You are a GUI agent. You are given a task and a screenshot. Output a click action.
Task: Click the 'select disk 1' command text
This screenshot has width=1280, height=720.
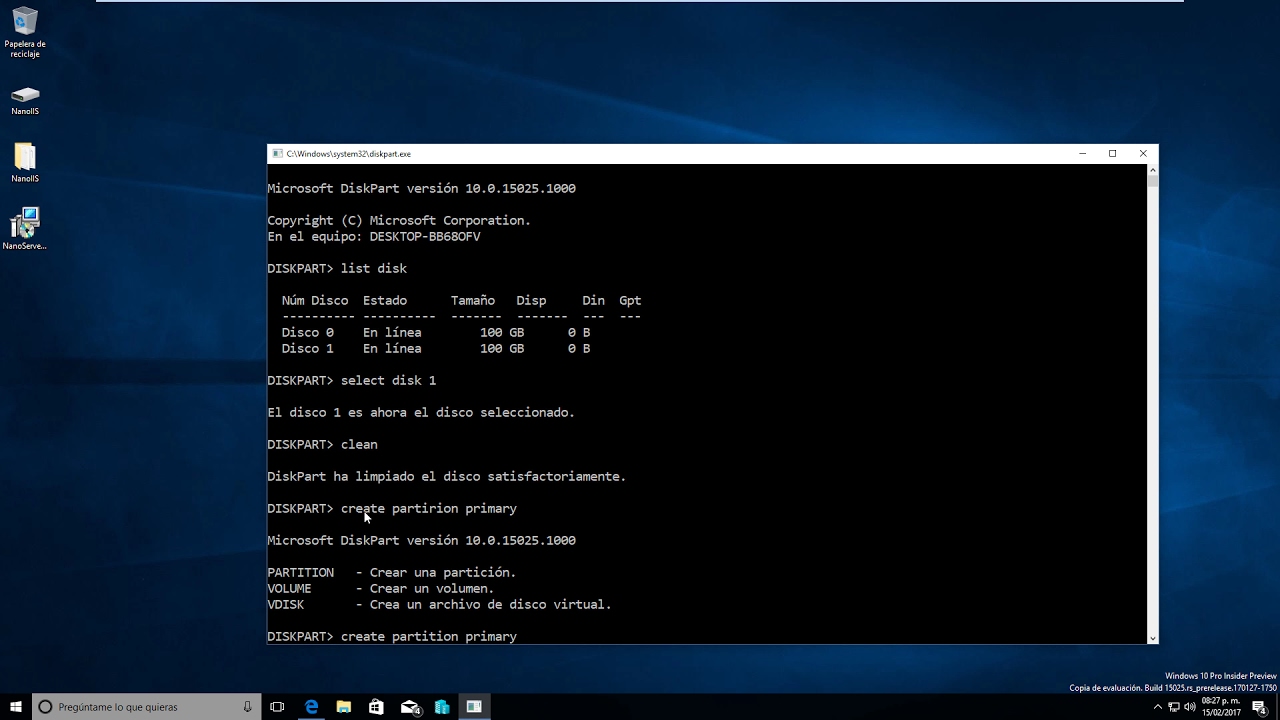pyautogui.click(x=388, y=381)
